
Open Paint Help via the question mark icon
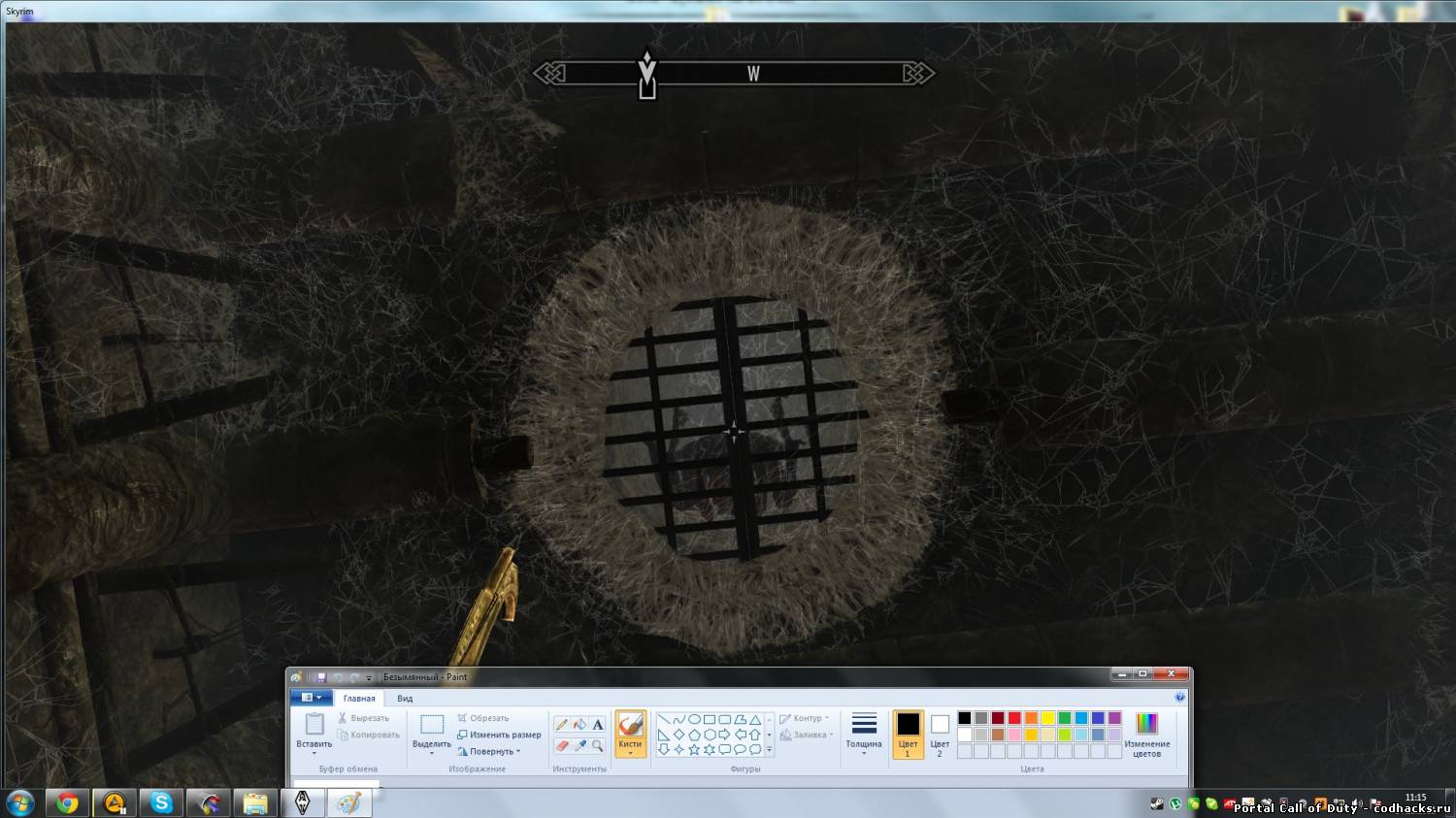[x=1180, y=698]
